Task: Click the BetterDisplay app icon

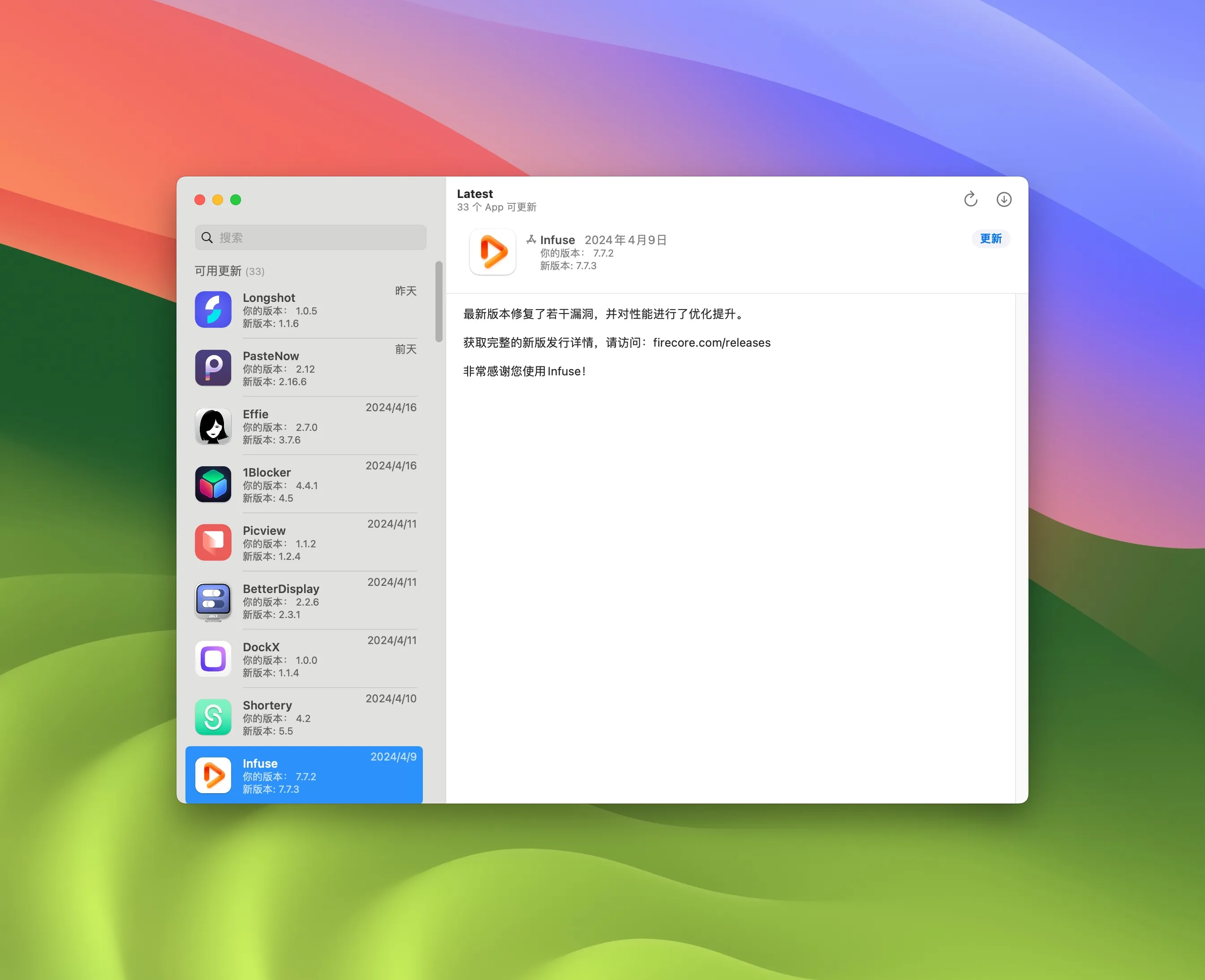Action: 213,601
